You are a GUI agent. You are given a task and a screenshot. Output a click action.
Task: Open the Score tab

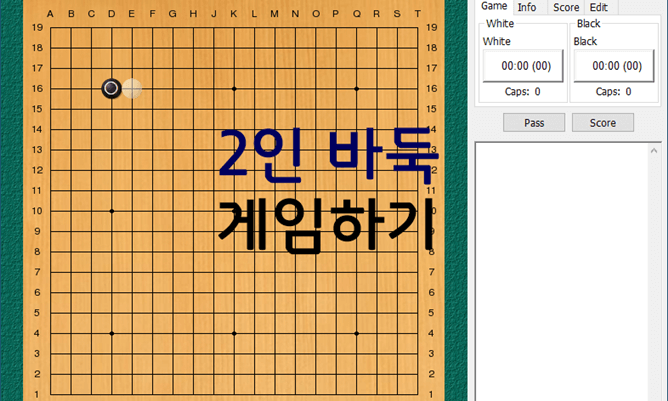566,7
